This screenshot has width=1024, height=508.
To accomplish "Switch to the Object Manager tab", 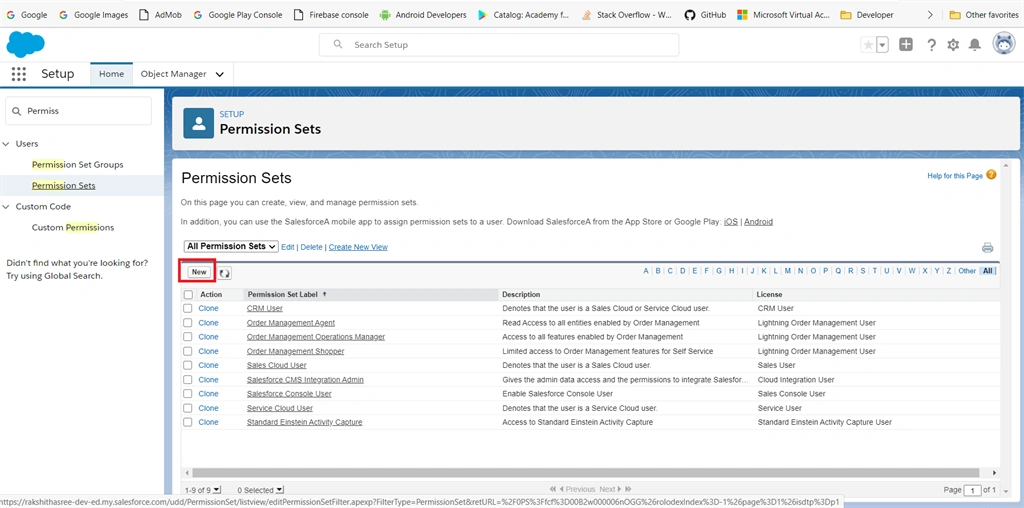I will pyautogui.click(x=174, y=74).
